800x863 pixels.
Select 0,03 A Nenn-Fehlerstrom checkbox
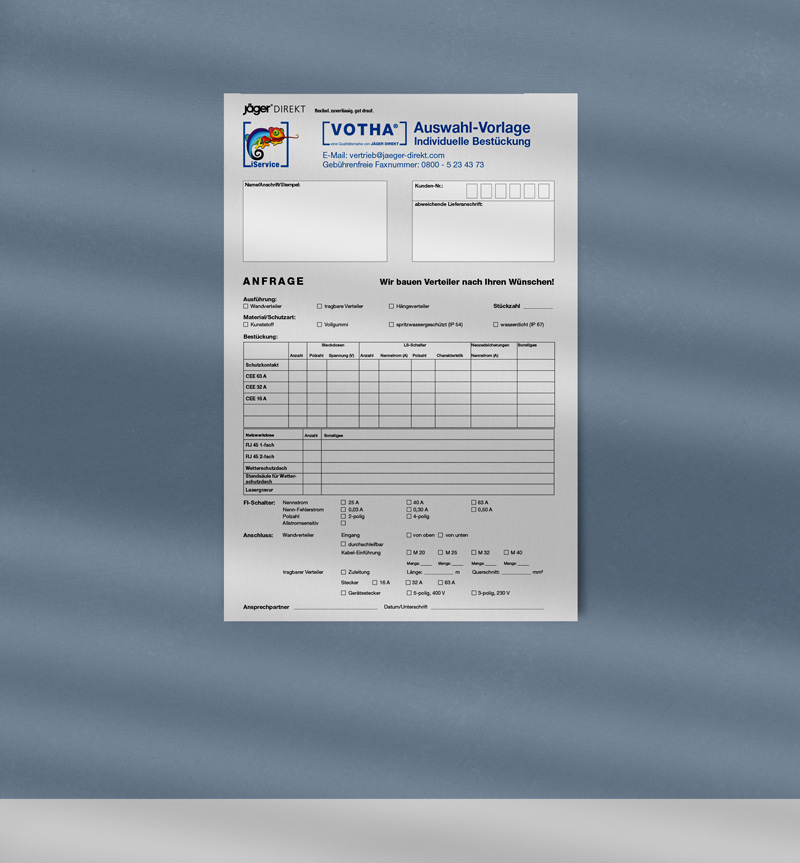click(343, 510)
